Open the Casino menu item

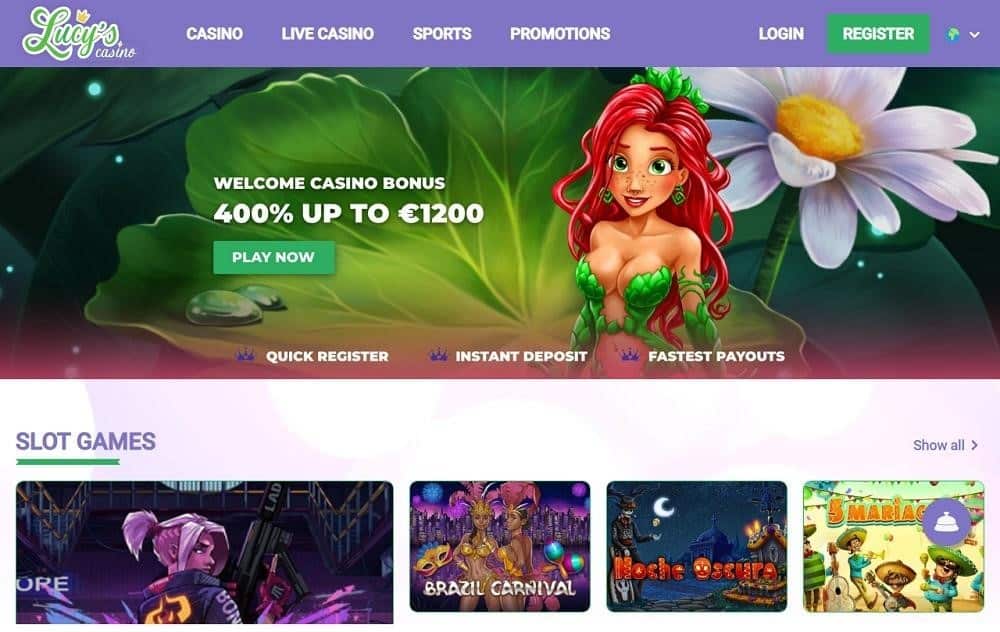coord(214,34)
